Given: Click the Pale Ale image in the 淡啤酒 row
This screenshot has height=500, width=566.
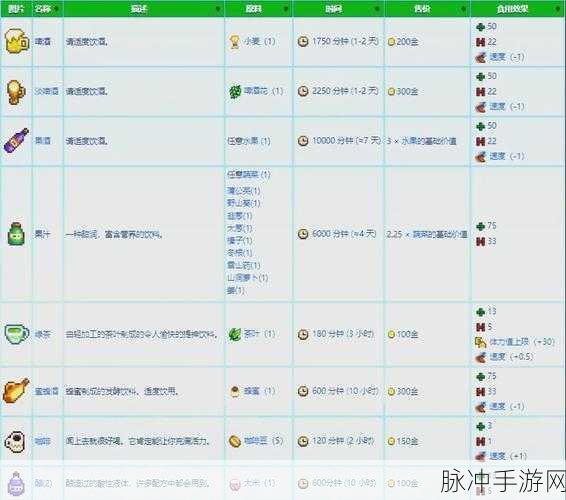Looking at the screenshot, I should (x=16, y=91).
